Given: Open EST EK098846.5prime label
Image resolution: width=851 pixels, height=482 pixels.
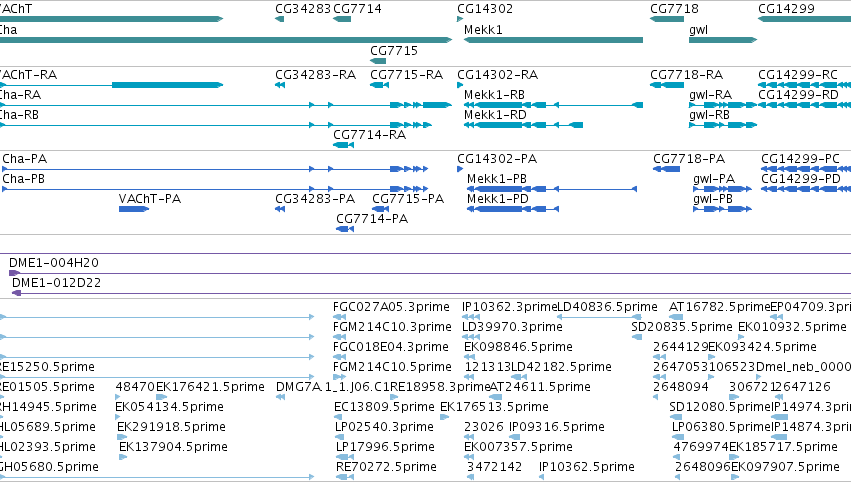Looking at the screenshot, I should point(518,347).
